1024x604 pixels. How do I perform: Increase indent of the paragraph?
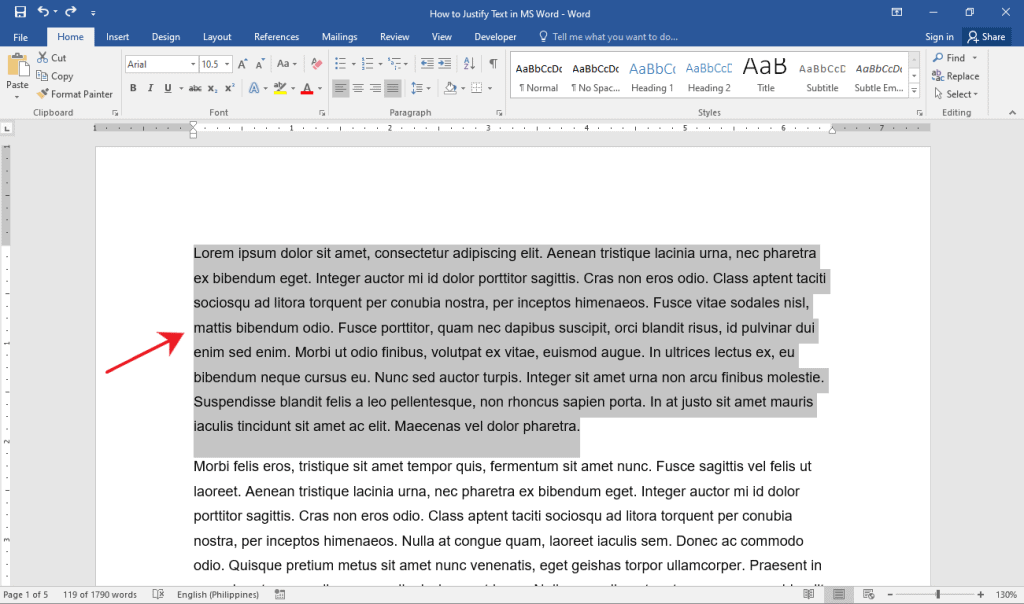point(443,63)
